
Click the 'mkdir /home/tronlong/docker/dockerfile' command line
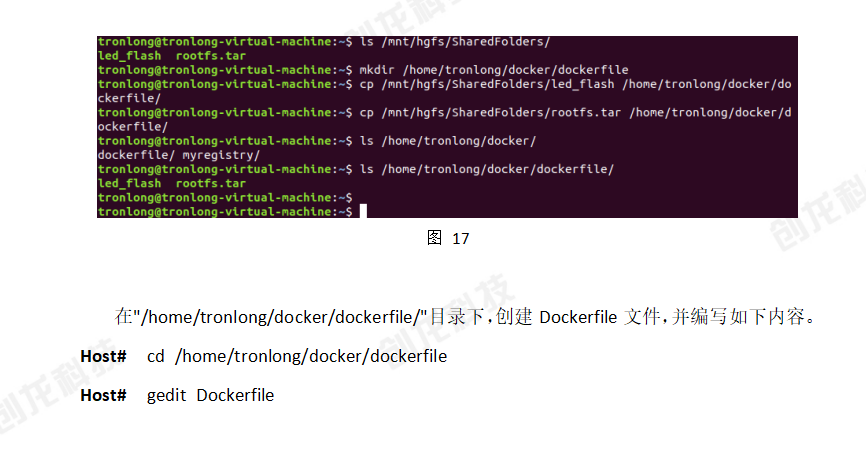click(x=363, y=70)
